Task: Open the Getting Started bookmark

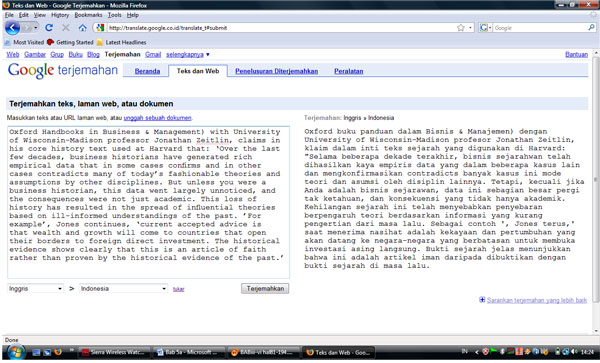Action: point(70,42)
